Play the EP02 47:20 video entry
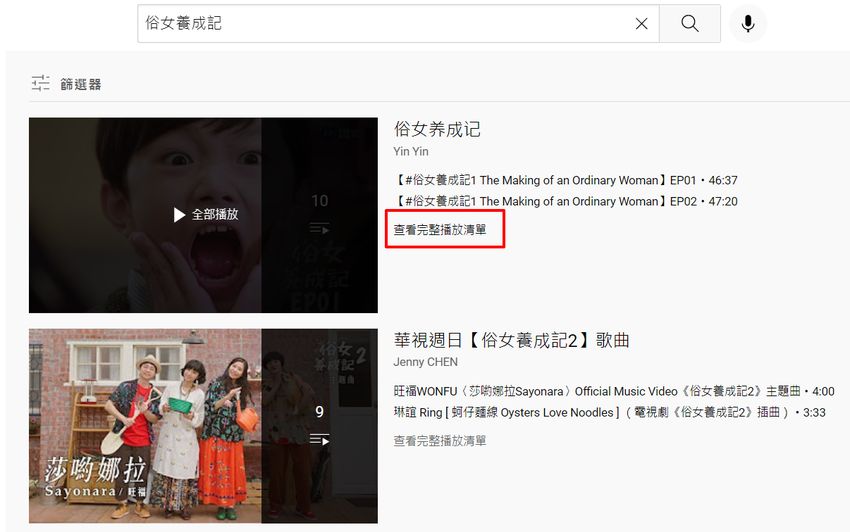The image size is (850, 532). [565, 201]
